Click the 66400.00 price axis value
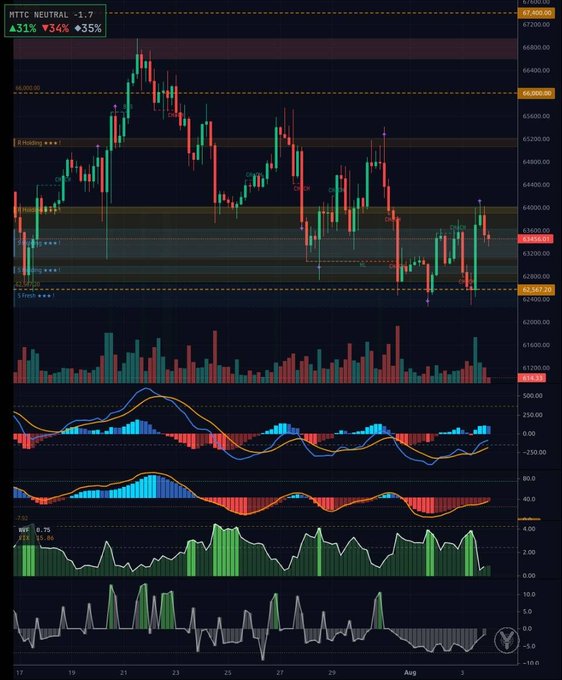Image resolution: width=562 pixels, height=680 pixels. (x=536, y=70)
